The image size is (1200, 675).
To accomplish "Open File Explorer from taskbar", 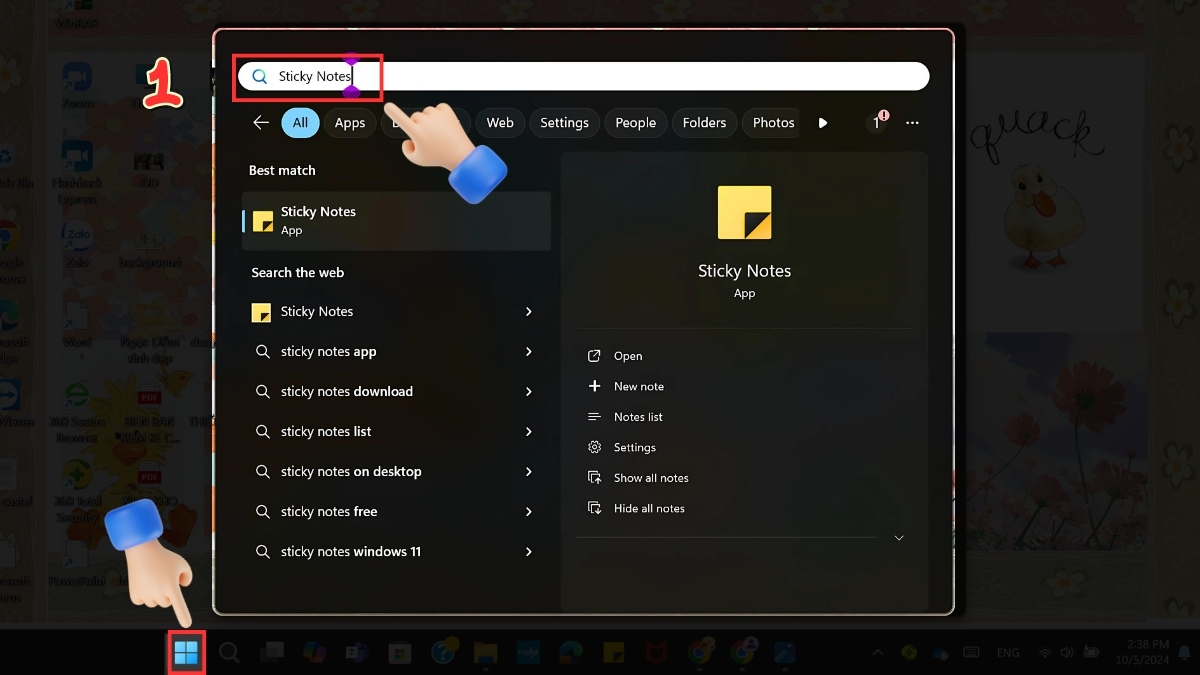I will click(x=485, y=653).
